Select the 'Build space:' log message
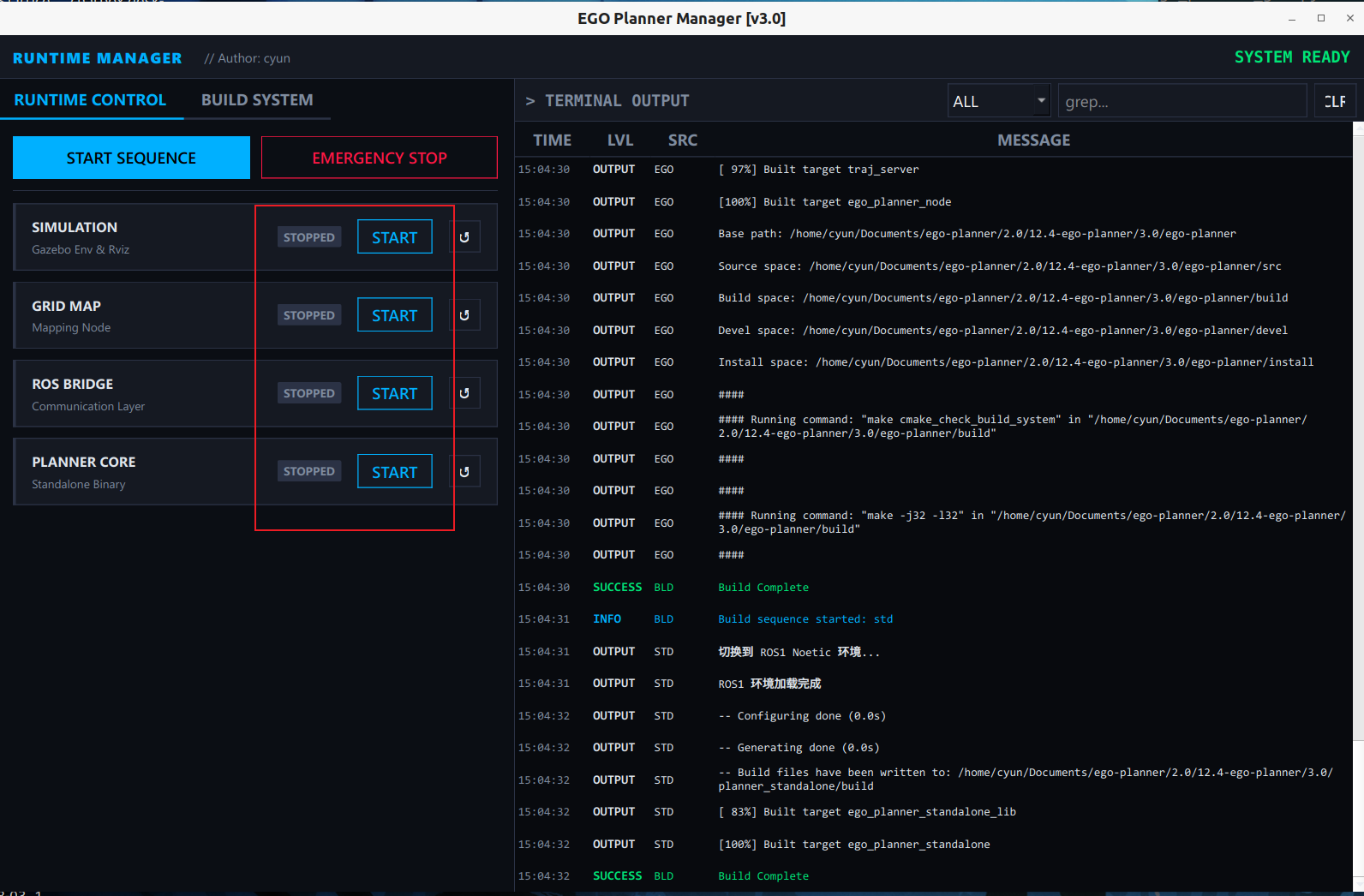The height and width of the screenshot is (896, 1364). 1002,298
